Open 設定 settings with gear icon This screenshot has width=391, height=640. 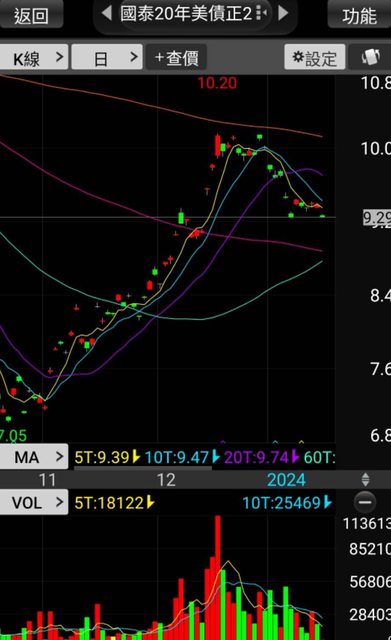315,57
